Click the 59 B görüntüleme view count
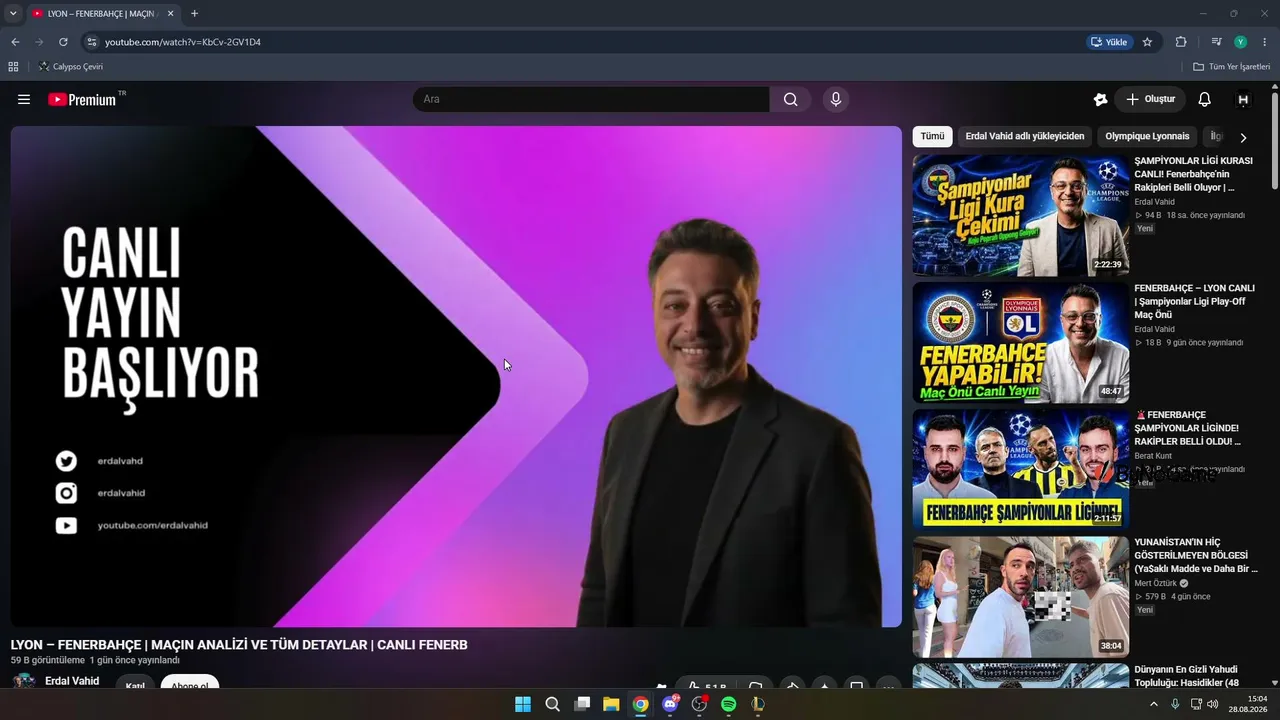The width and height of the screenshot is (1280, 720). tap(48, 661)
